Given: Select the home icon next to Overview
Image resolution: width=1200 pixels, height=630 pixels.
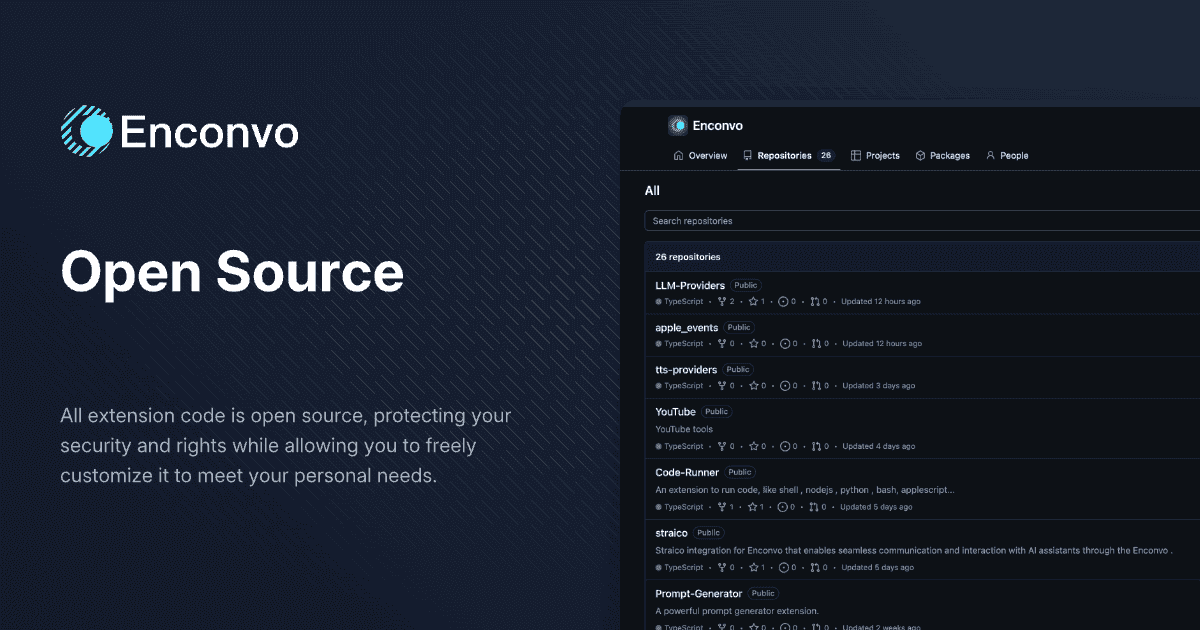Looking at the screenshot, I should coord(677,155).
